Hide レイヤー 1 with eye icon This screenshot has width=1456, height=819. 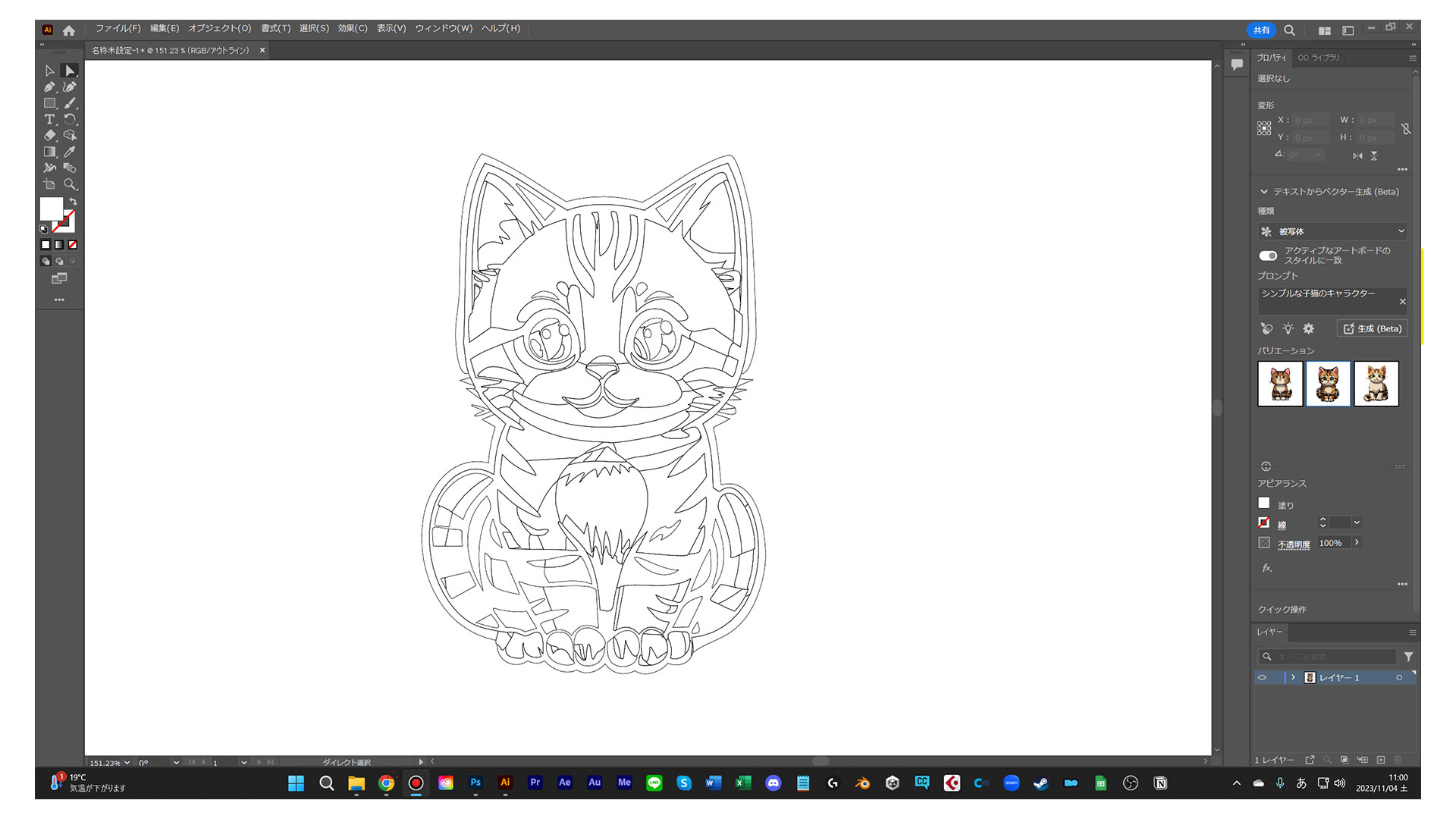(1263, 677)
